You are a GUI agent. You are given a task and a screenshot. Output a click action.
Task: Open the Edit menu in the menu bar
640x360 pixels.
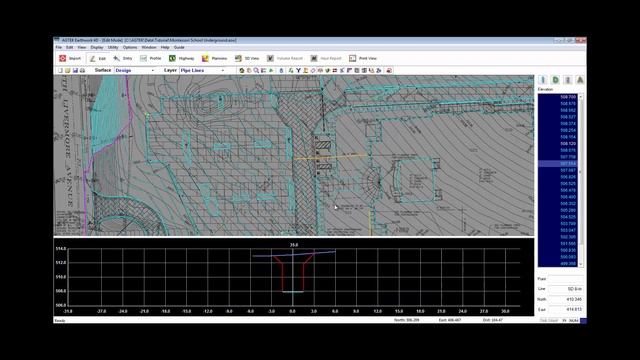point(70,47)
